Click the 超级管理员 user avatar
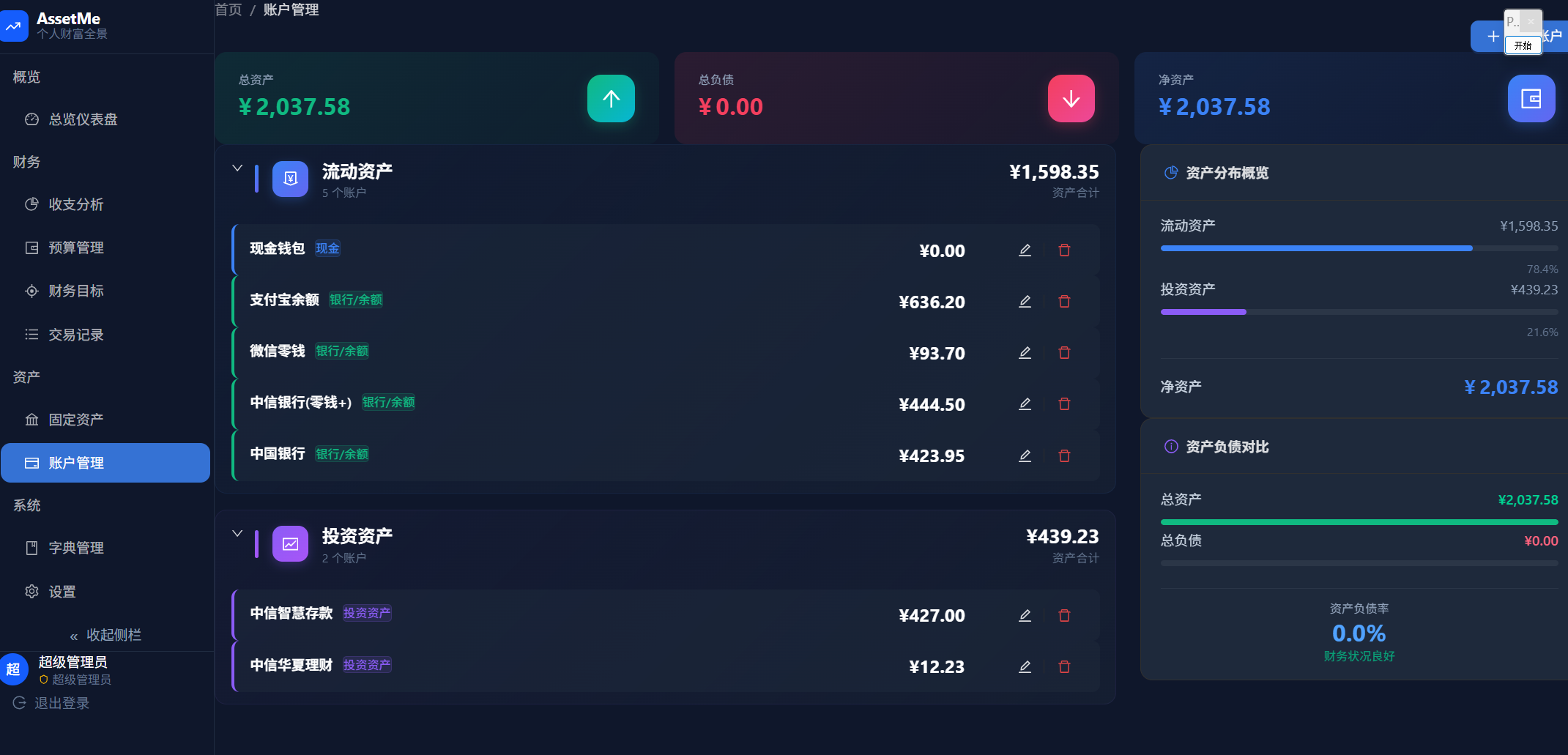 pyautogui.click(x=13, y=669)
